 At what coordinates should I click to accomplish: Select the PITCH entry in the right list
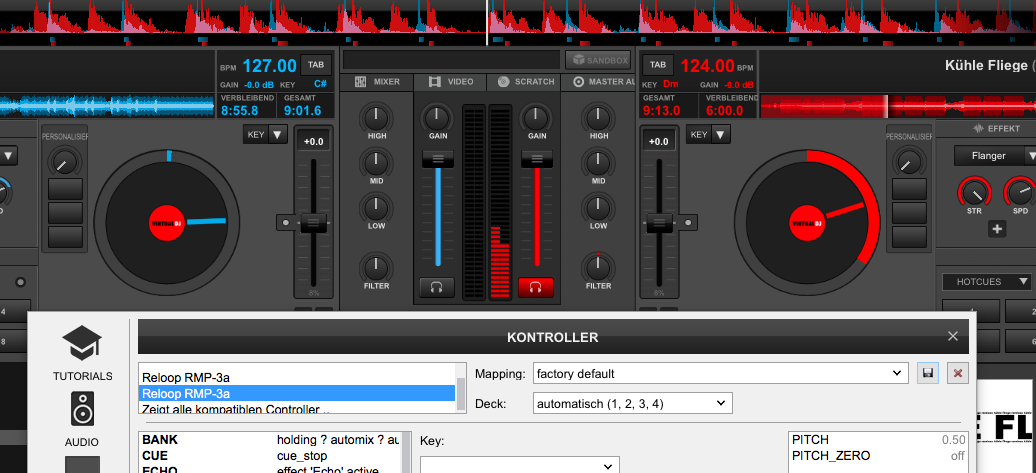click(x=878, y=440)
